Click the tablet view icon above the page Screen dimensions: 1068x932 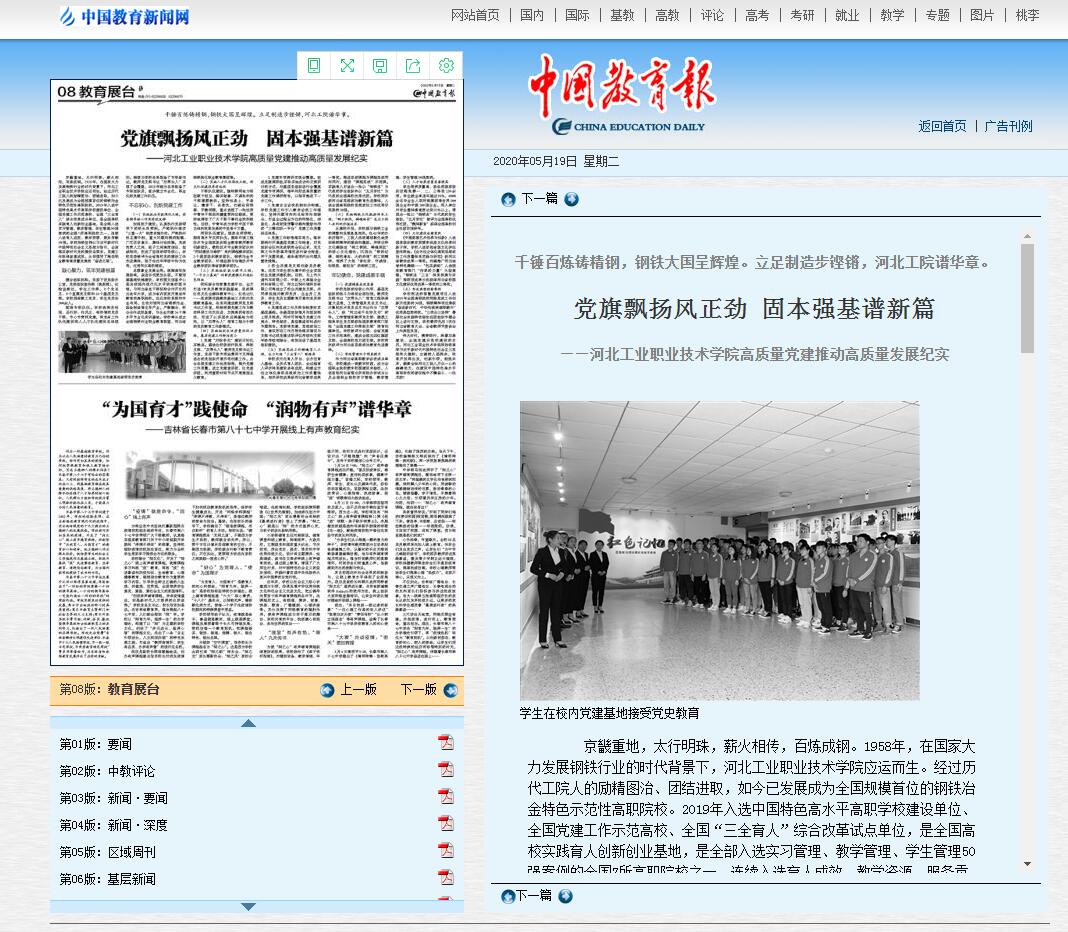314,65
